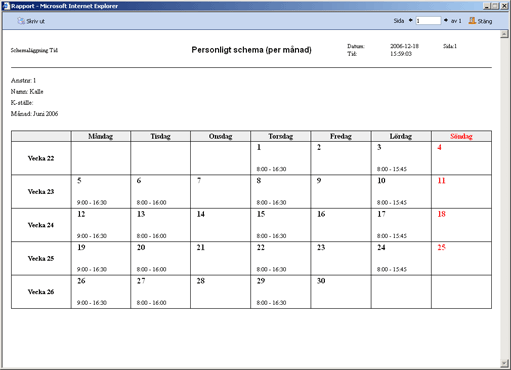Image resolution: width=511 pixels, height=370 pixels.
Task: Click the 9:00 - 16:30 shift on day 5
Action: point(92,203)
